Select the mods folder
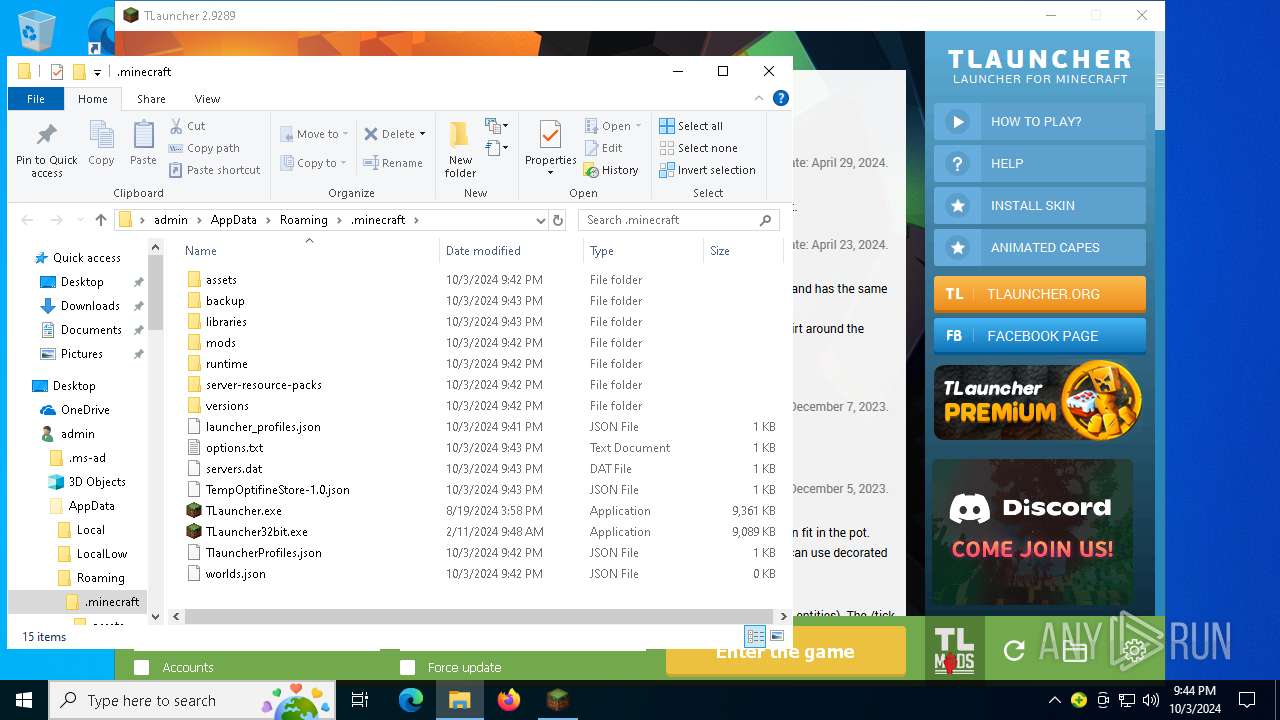Viewport: 1280px width, 720px height. coord(221,343)
